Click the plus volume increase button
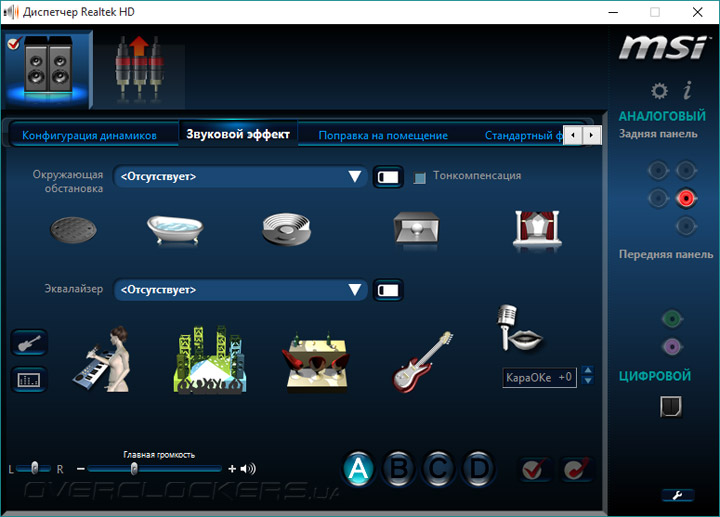This screenshot has width=720, height=517. tap(232, 469)
